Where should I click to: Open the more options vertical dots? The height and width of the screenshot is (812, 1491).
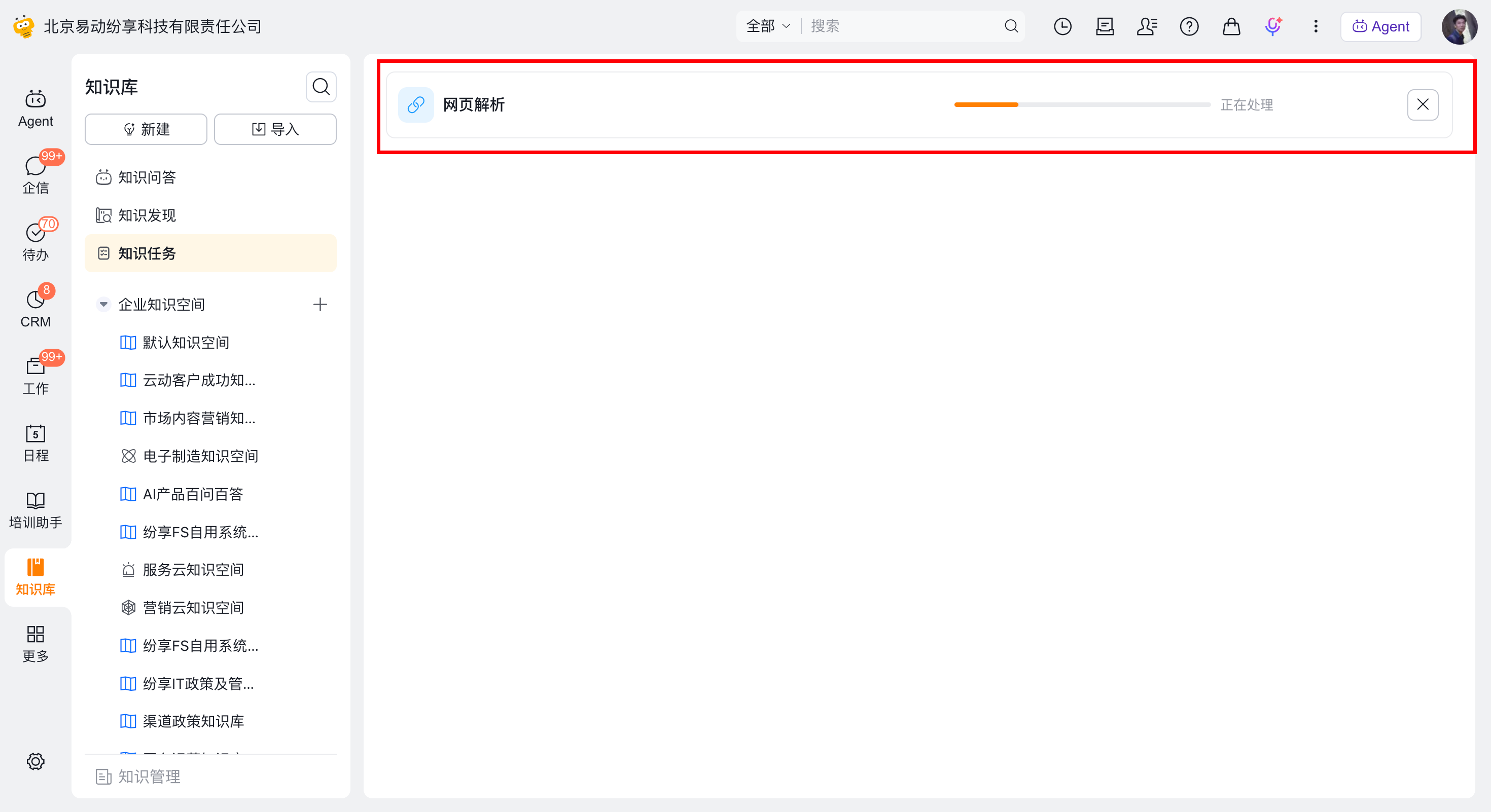pyautogui.click(x=1315, y=26)
